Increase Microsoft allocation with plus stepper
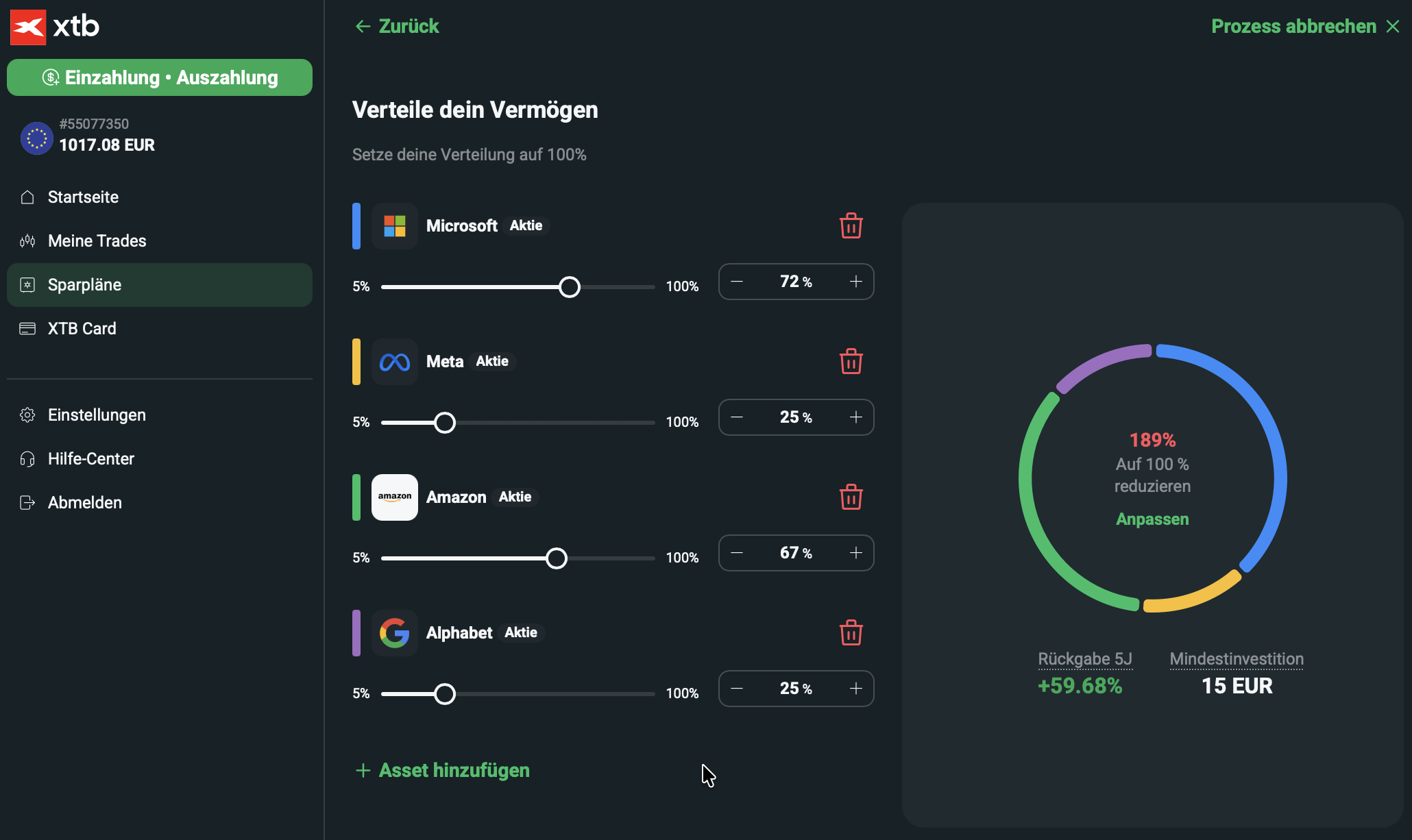This screenshot has height=840, width=1412. click(x=856, y=282)
